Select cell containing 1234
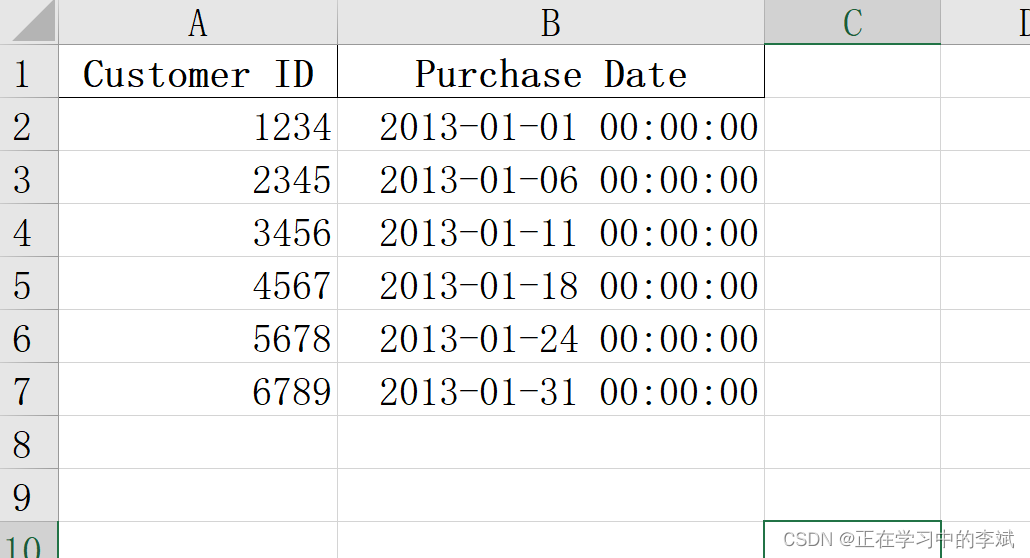The width and height of the screenshot is (1030, 558). (x=198, y=124)
